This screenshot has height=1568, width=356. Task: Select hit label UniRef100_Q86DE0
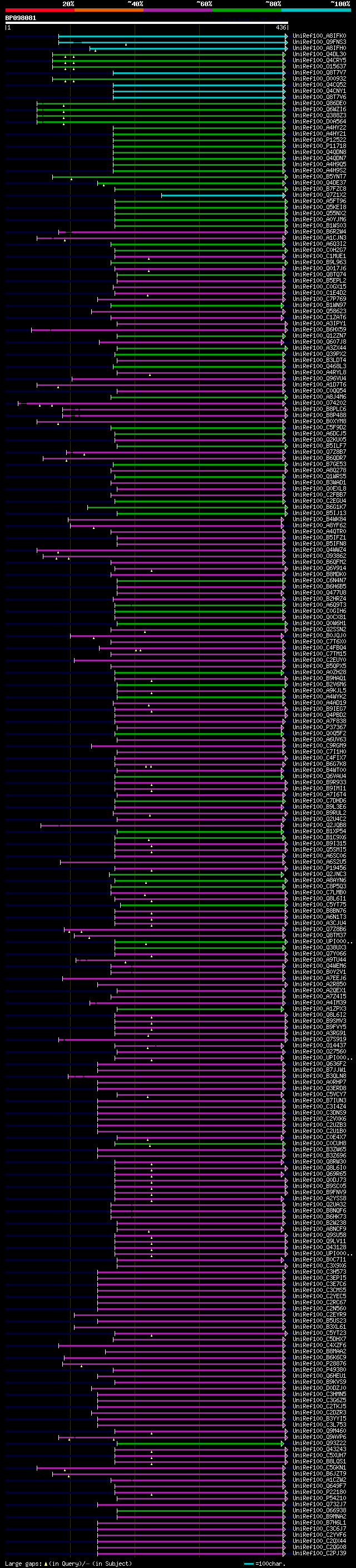point(319,103)
